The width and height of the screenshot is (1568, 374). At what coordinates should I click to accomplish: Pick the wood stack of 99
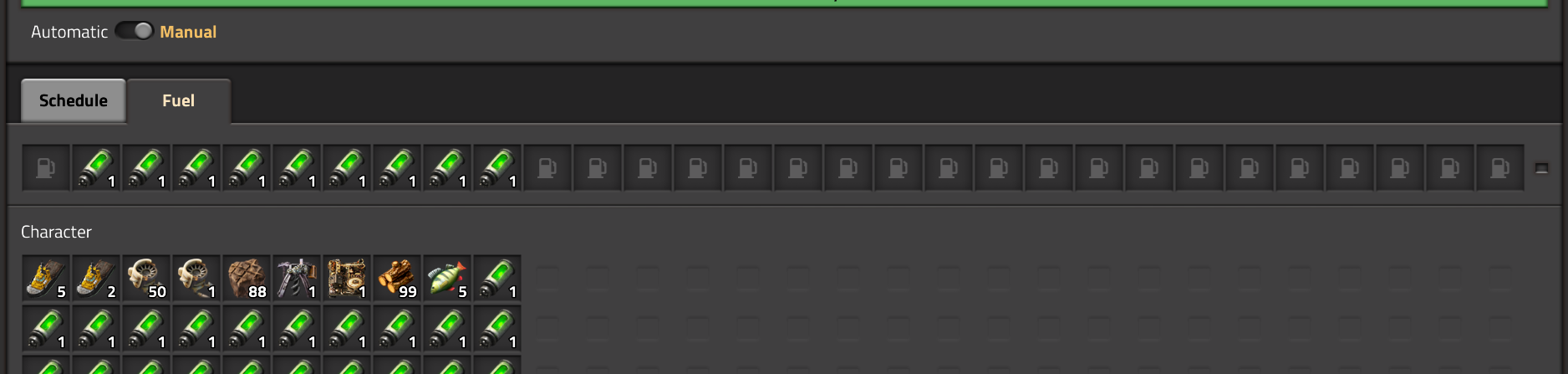pos(397,279)
